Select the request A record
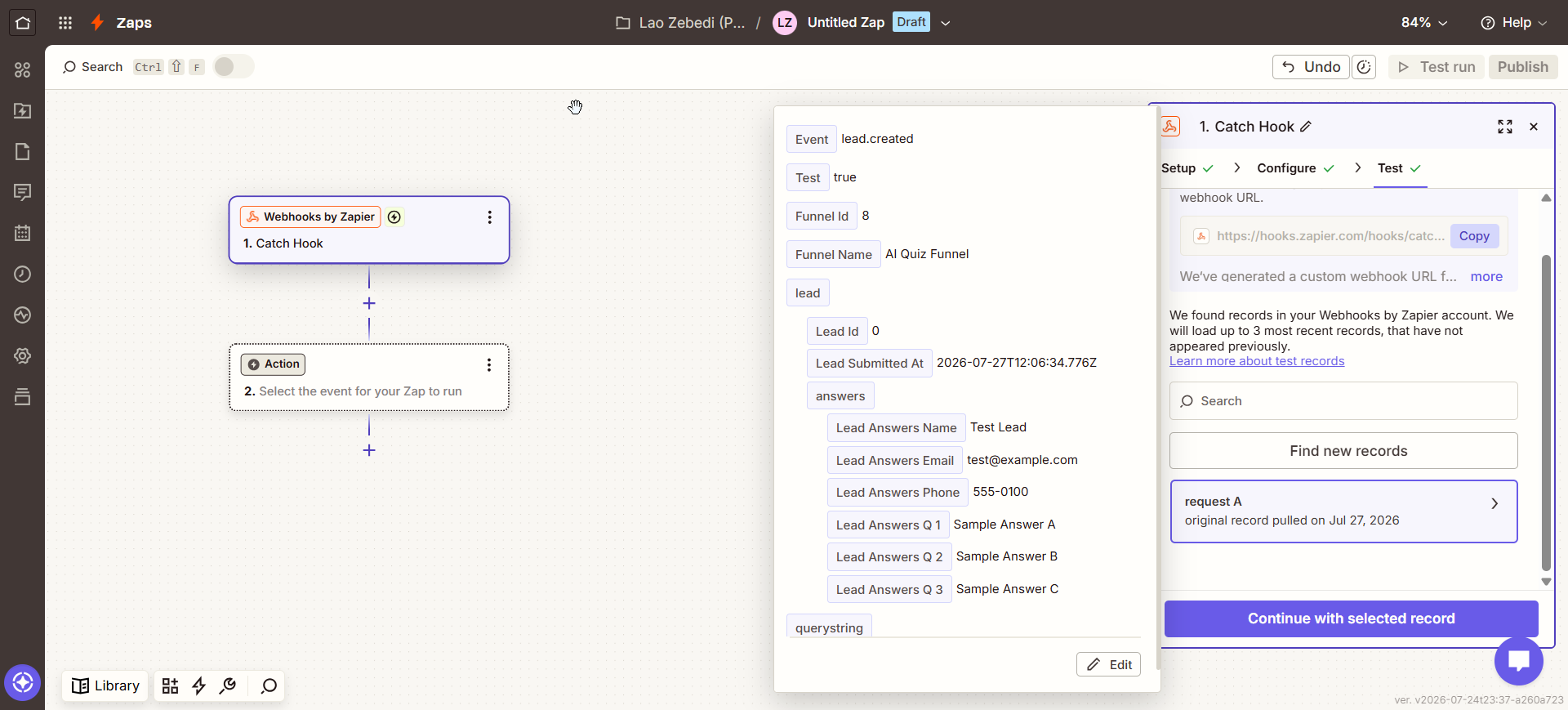 tap(1343, 511)
